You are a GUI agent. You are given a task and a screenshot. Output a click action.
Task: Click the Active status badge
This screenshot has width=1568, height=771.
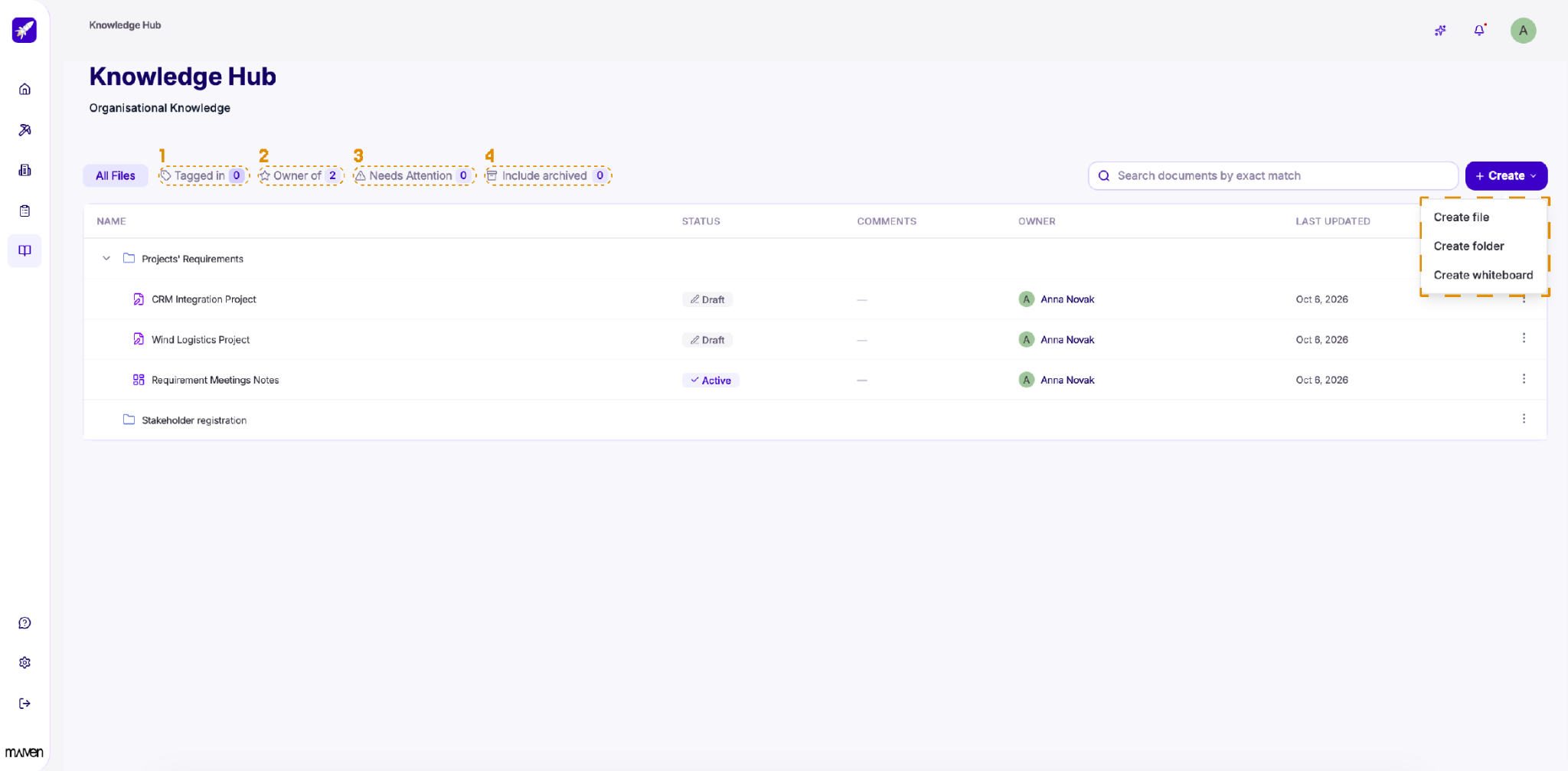[x=710, y=381]
